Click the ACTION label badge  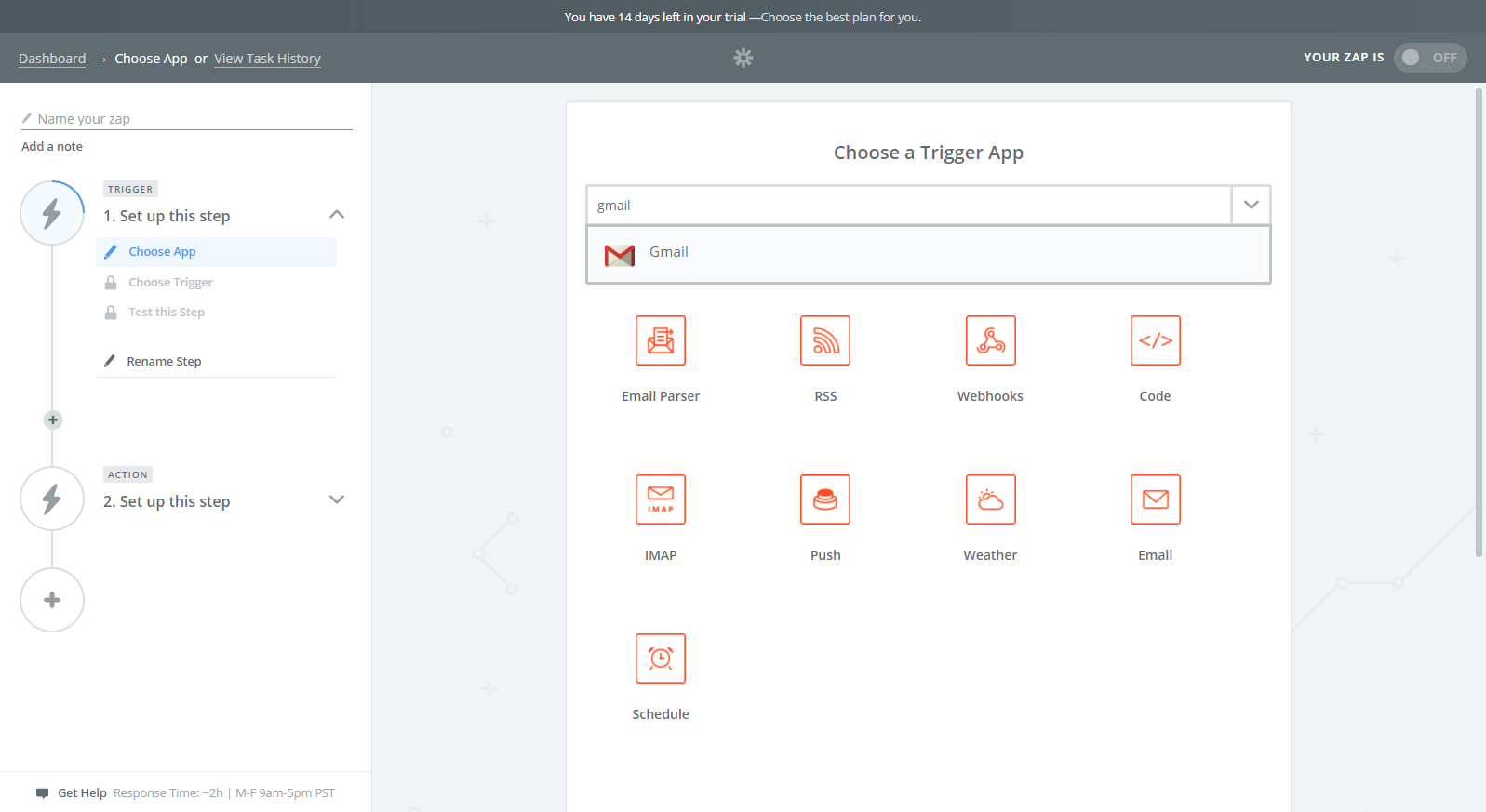[x=127, y=474]
